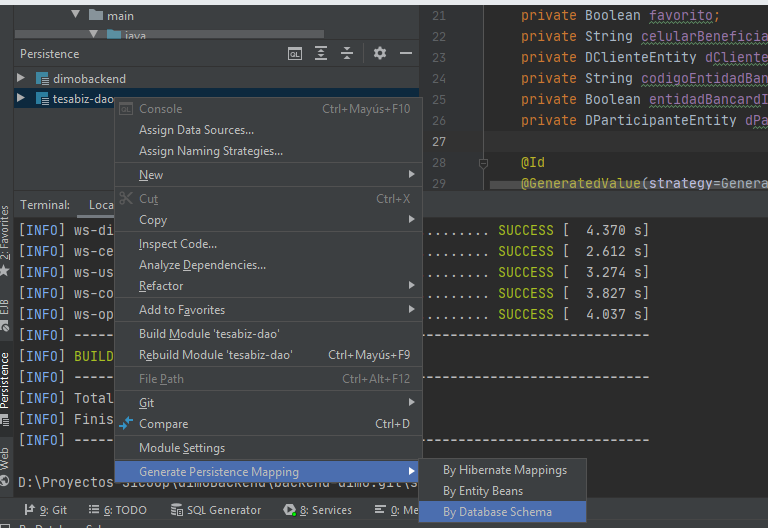Open the Services tool window
This screenshot has width=768, height=530.
coord(317,510)
